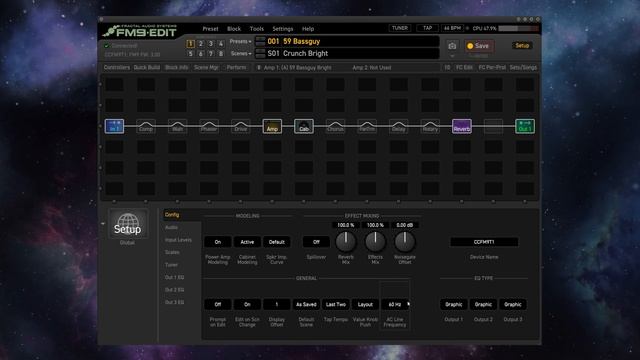Screen dimensions: 640x360
Task: Select the Delay block in the grid
Action: click(x=398, y=127)
